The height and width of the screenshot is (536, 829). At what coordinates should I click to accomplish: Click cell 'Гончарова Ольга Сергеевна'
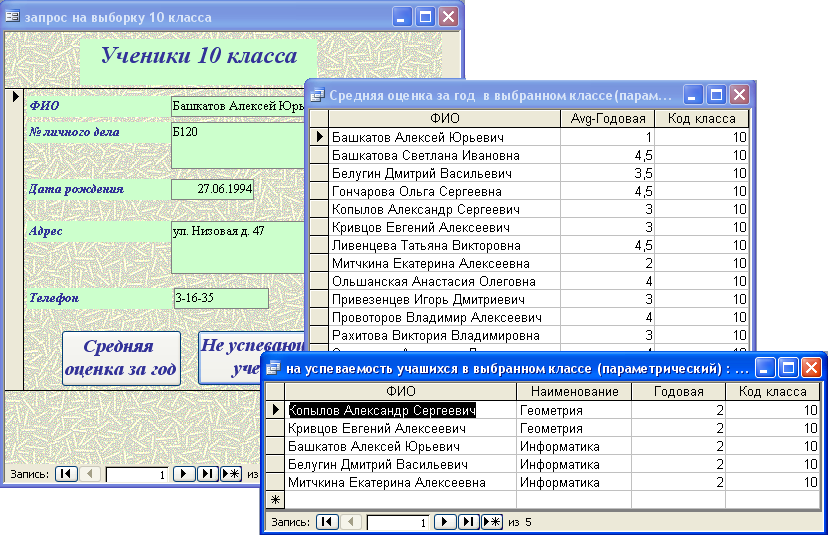[x=444, y=191]
